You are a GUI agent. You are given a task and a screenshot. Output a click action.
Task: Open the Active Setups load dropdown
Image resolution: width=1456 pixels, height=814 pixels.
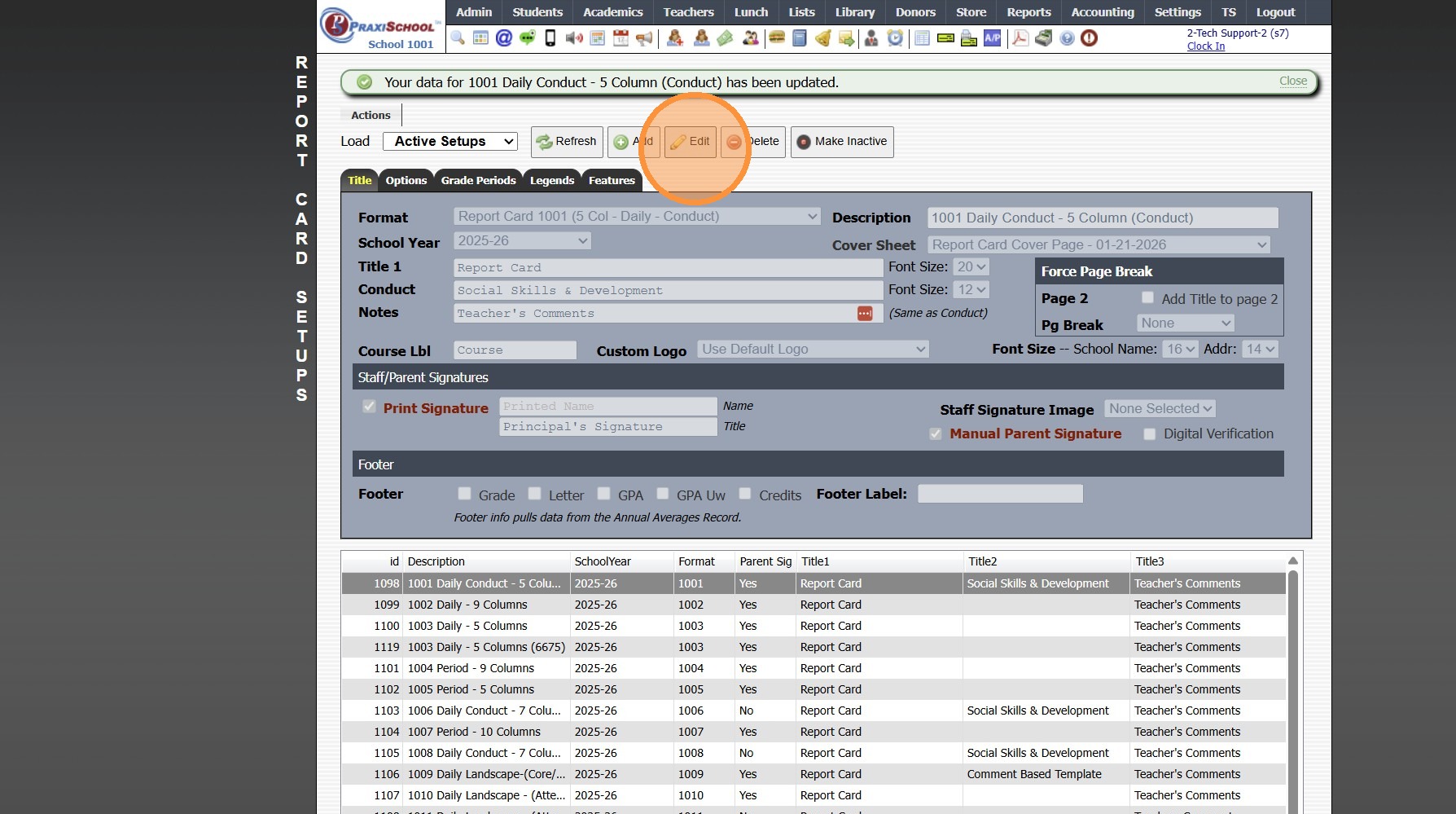(x=450, y=142)
